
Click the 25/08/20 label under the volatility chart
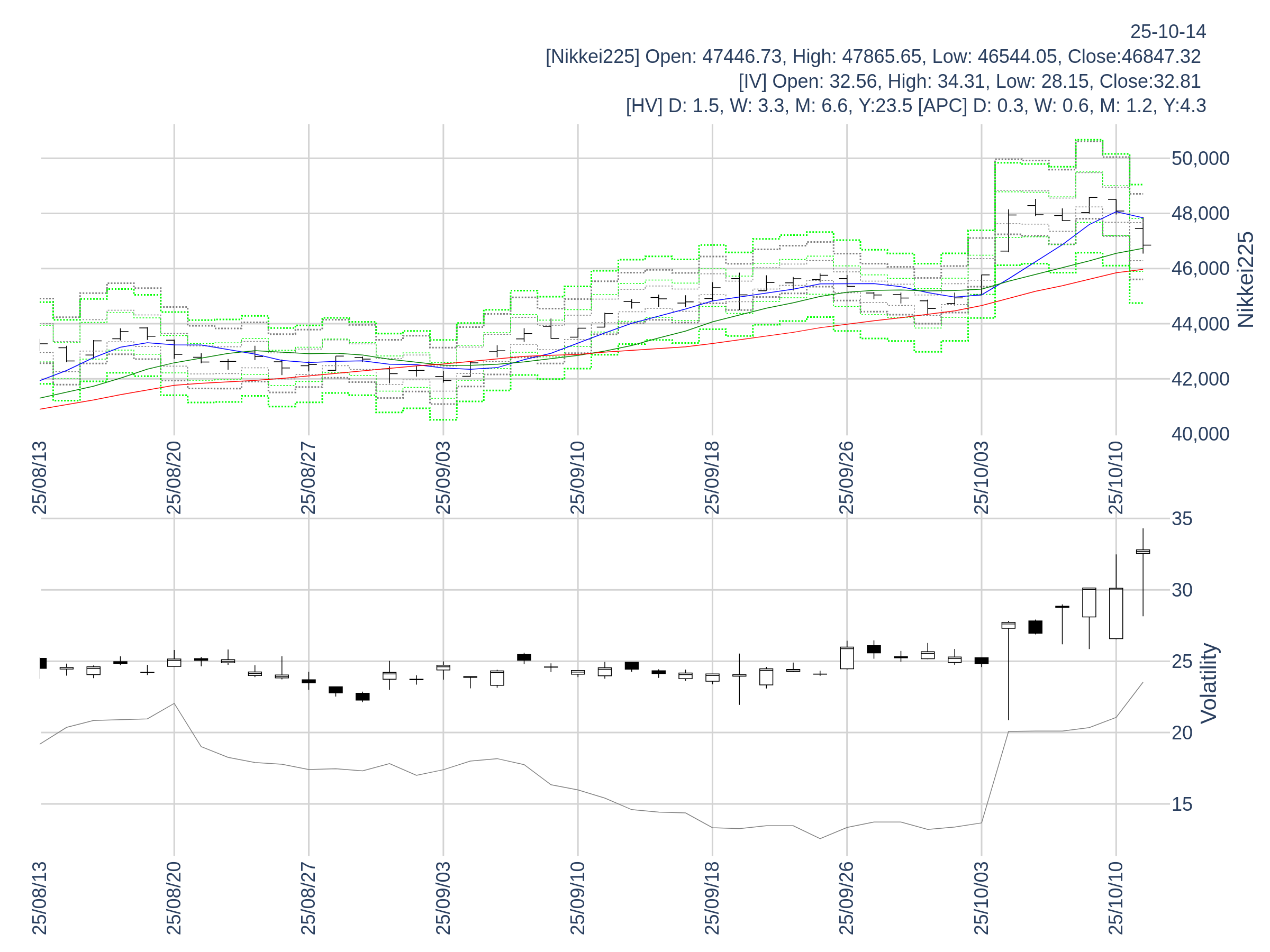(174, 898)
